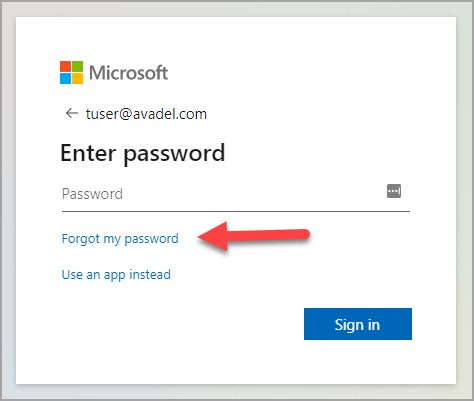Select the tuser@avadel.com account text
Image resolution: width=474 pixels, height=401 pixels.
click(146, 114)
